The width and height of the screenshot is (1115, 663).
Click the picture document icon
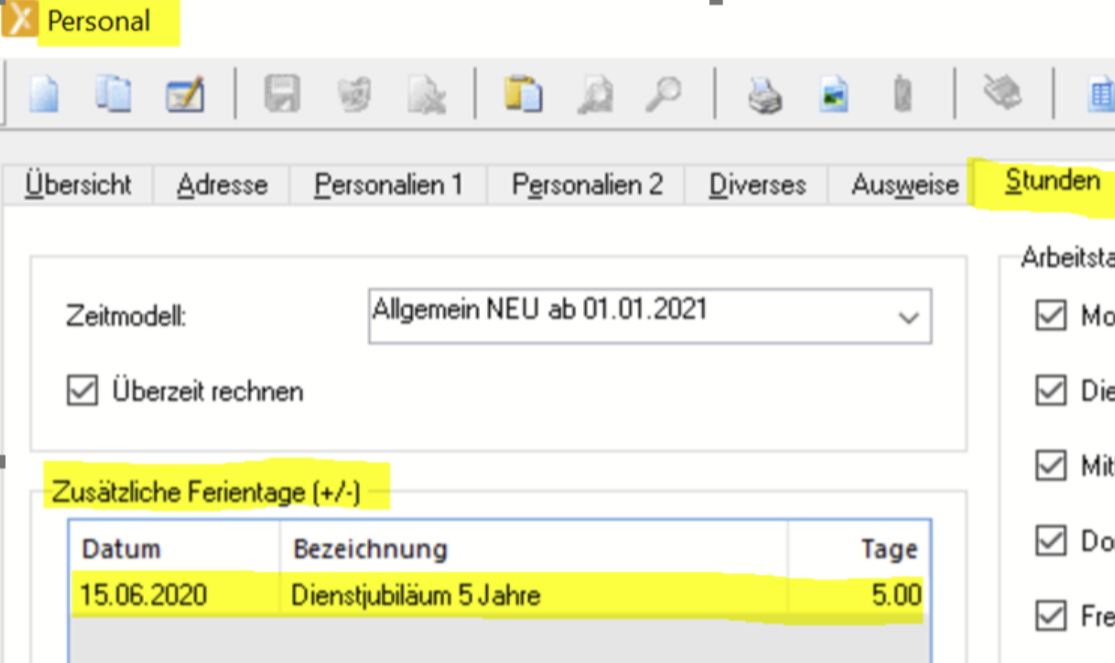click(834, 94)
